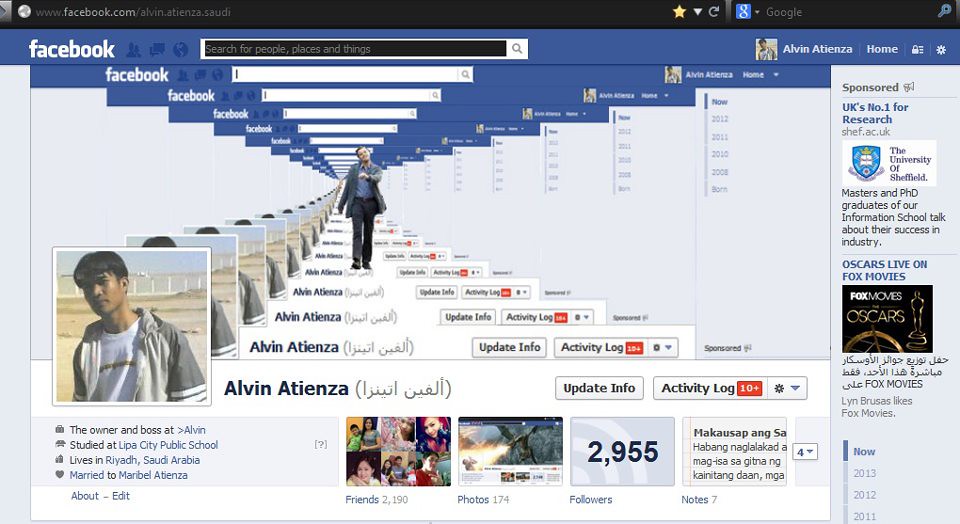Click Lyn Brusas likes Fox Movies text
The image size is (960, 524).
point(877,407)
